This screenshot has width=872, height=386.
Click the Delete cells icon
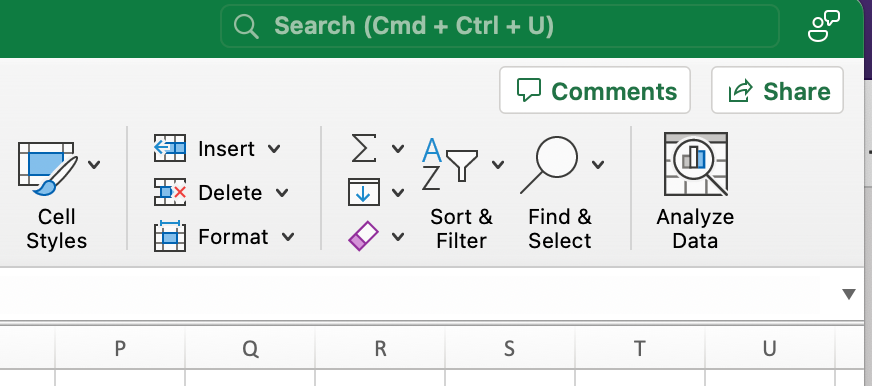[x=170, y=192]
